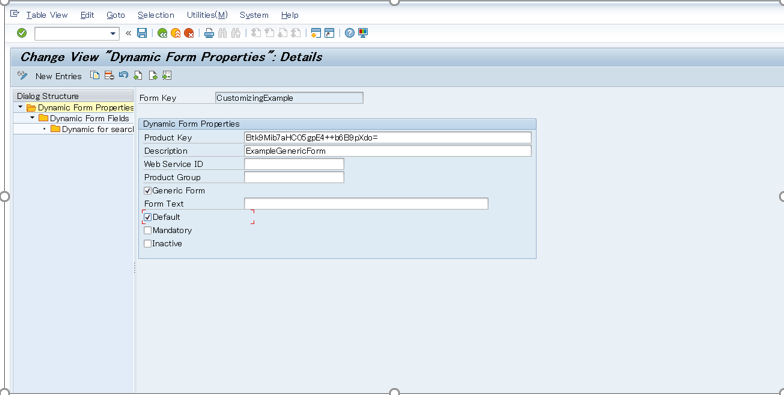Click the Last Page icon
This screenshot has height=395, width=784.
pyautogui.click(x=296, y=33)
